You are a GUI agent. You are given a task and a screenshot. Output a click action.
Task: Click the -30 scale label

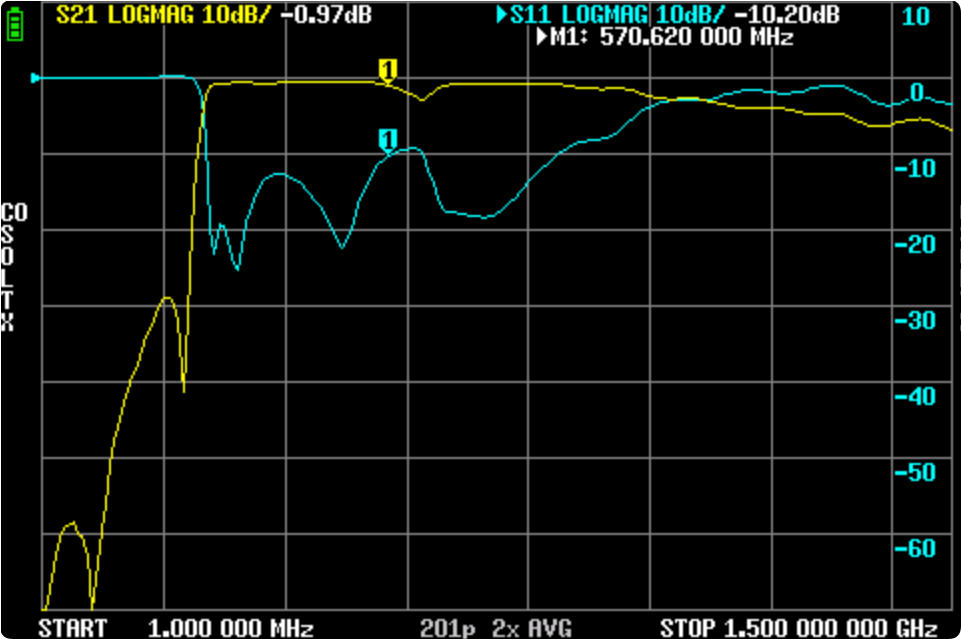[x=915, y=320]
